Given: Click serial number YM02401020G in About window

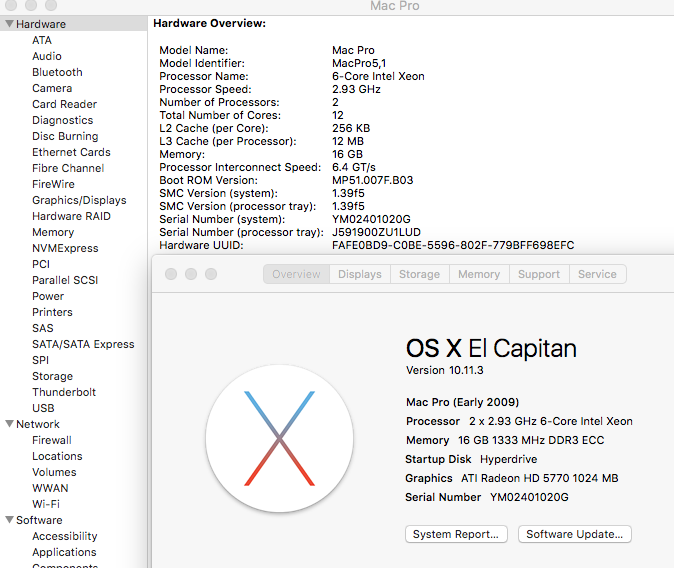Looking at the screenshot, I should pos(529,497).
